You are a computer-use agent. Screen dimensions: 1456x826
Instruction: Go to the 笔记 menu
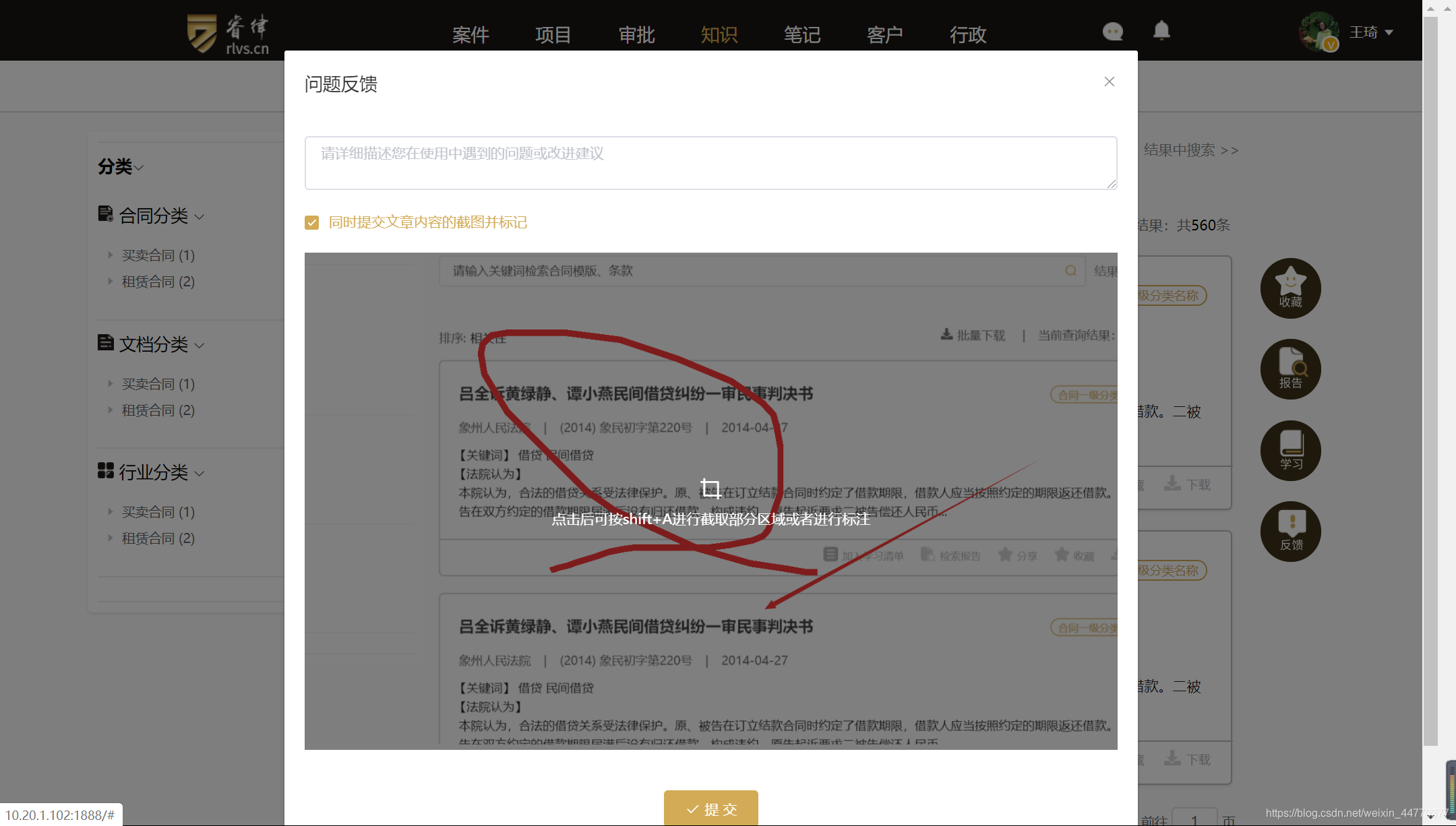pyautogui.click(x=802, y=35)
